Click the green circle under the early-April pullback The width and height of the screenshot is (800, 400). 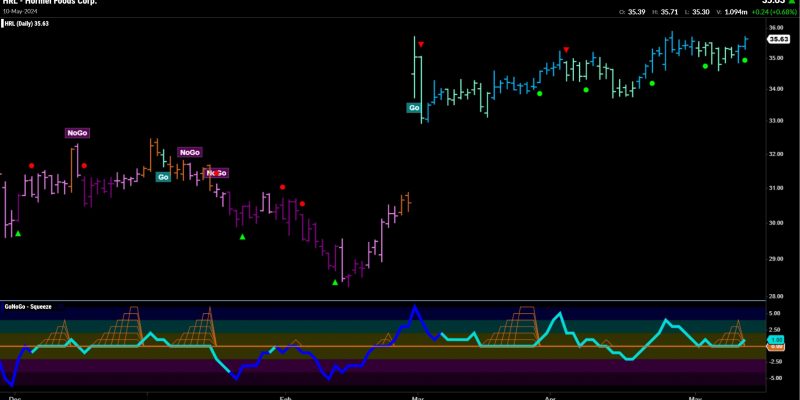point(586,90)
